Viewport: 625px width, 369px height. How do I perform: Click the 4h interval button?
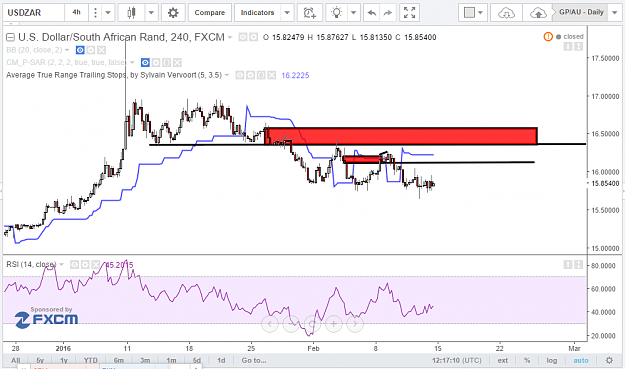point(77,13)
